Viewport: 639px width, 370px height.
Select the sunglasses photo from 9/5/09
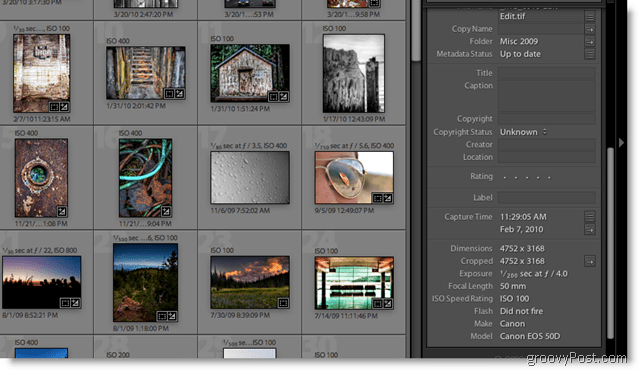click(354, 178)
